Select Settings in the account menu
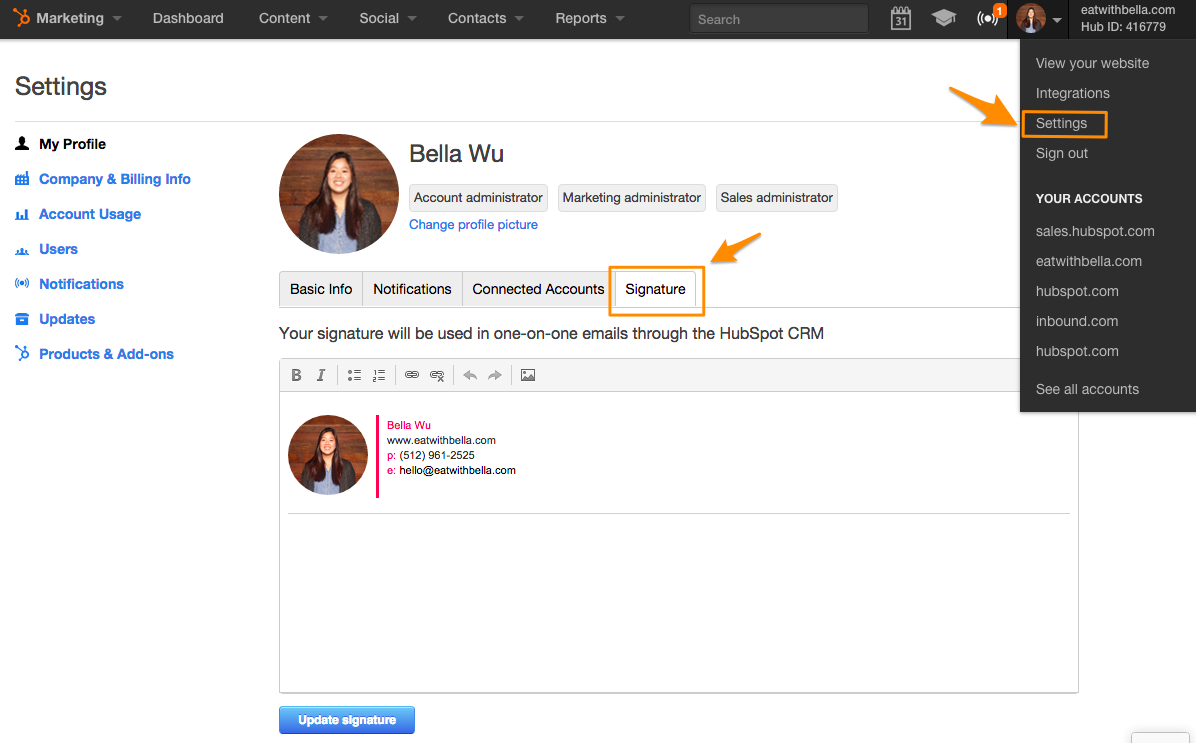The width and height of the screenshot is (1196, 743). pyautogui.click(x=1061, y=124)
